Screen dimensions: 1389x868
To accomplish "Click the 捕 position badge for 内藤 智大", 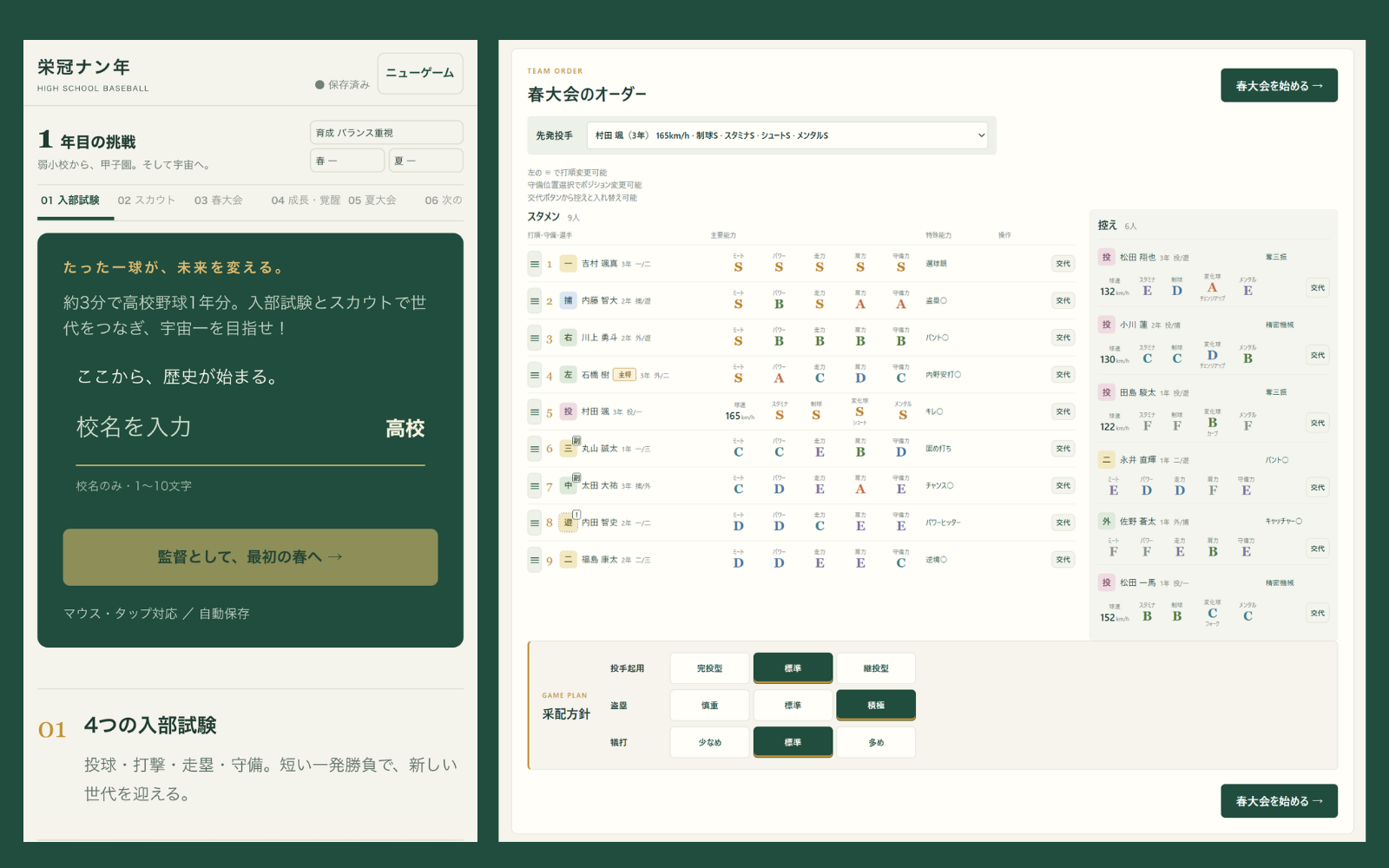I will point(568,301).
